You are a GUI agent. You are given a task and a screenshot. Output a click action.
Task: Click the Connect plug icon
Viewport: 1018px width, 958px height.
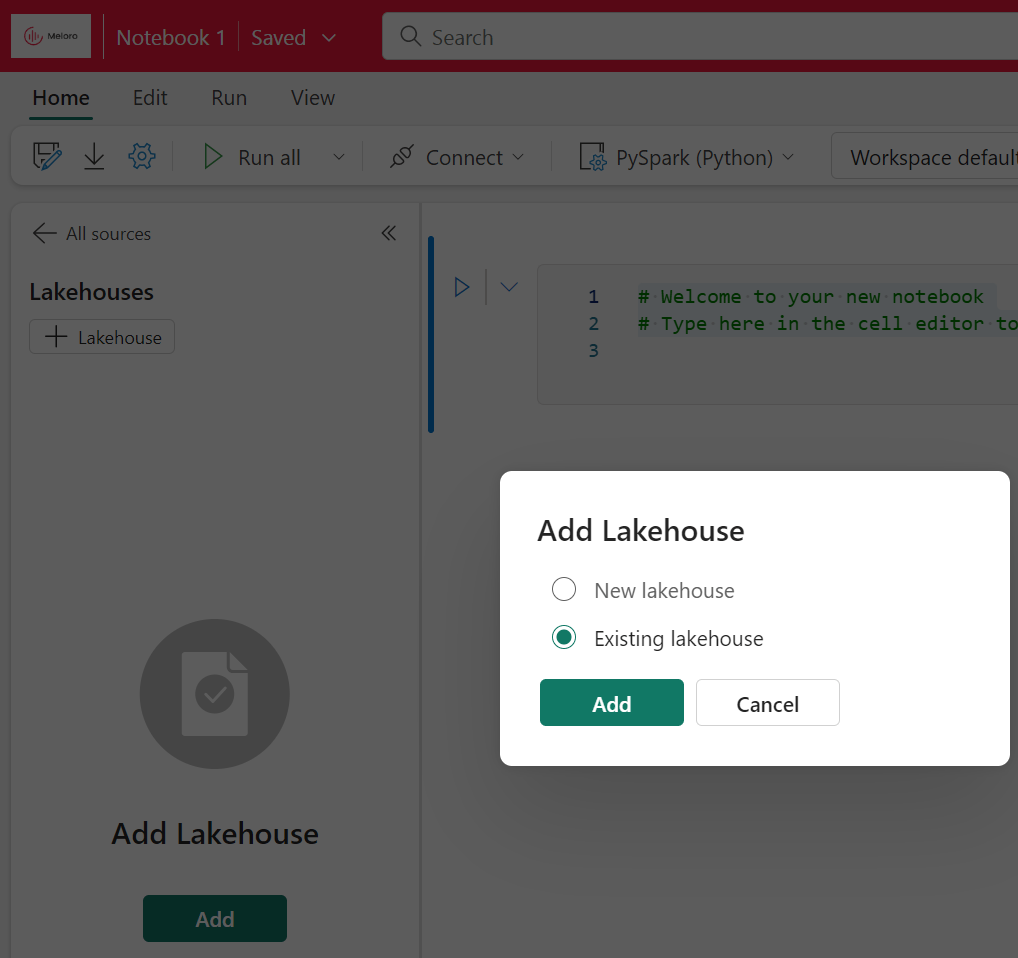pyautogui.click(x=402, y=157)
